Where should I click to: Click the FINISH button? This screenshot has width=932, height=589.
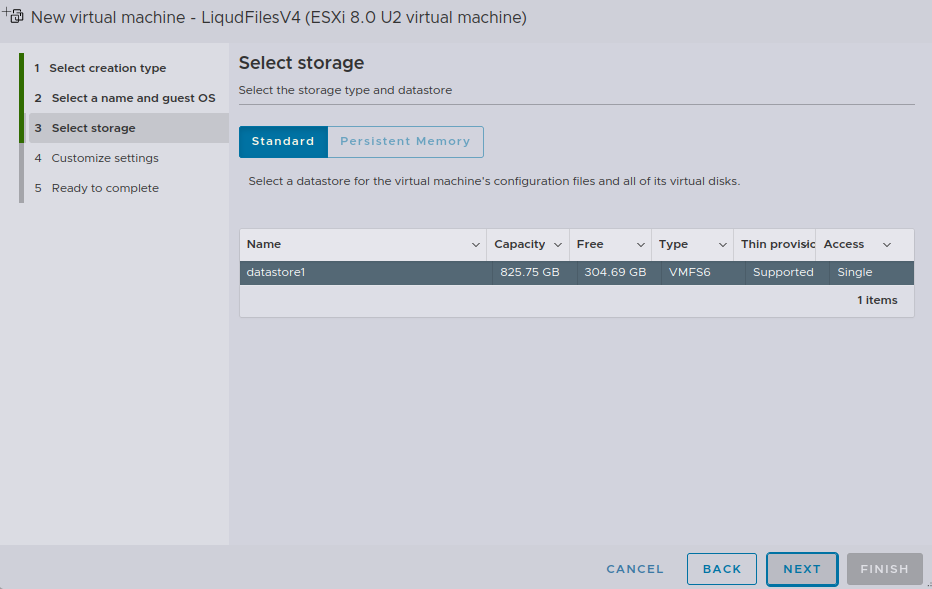click(884, 568)
